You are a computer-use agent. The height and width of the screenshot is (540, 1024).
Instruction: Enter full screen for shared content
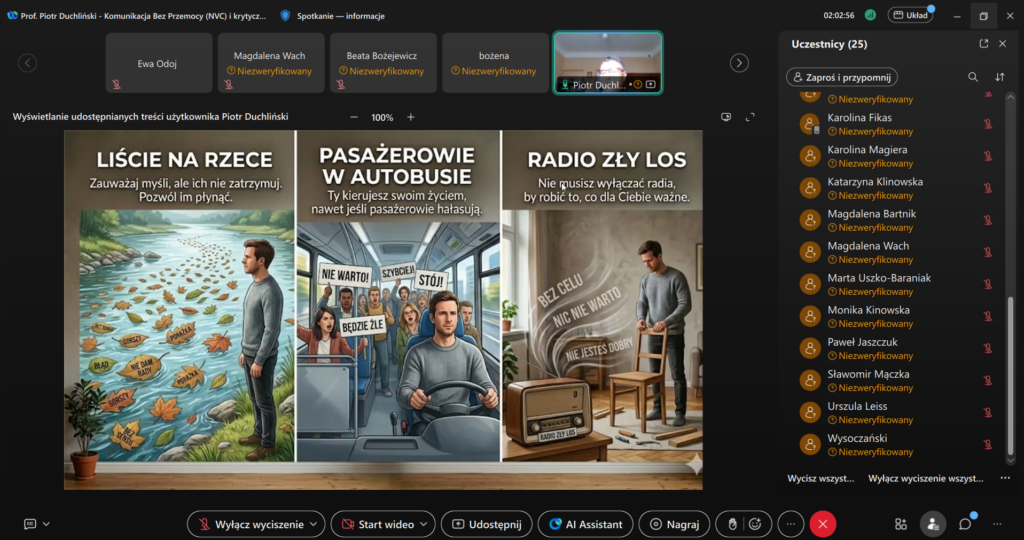click(x=750, y=117)
